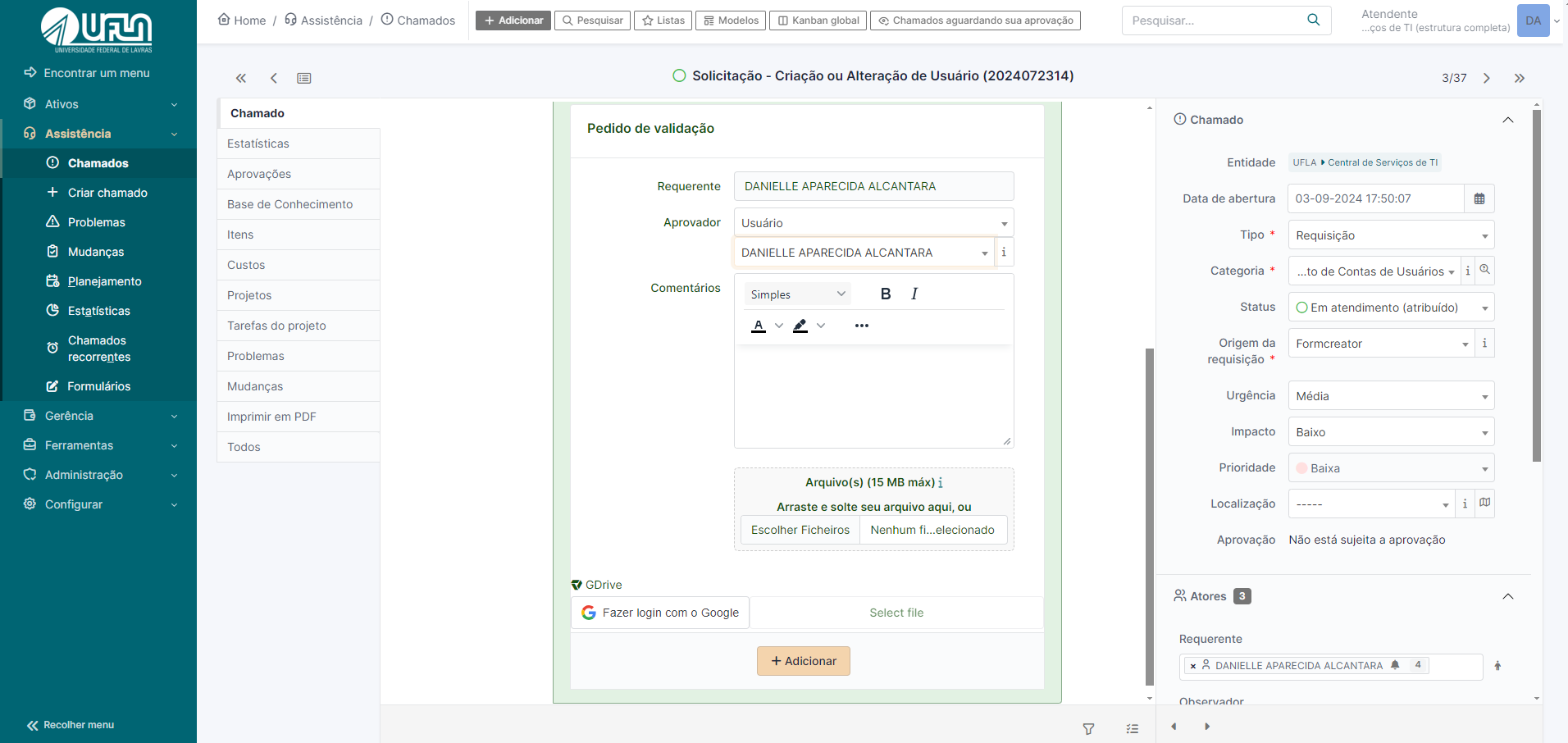Image resolution: width=1568 pixels, height=743 pixels.
Task: Open Tipo Requisição dropdown
Action: pyautogui.click(x=1392, y=235)
